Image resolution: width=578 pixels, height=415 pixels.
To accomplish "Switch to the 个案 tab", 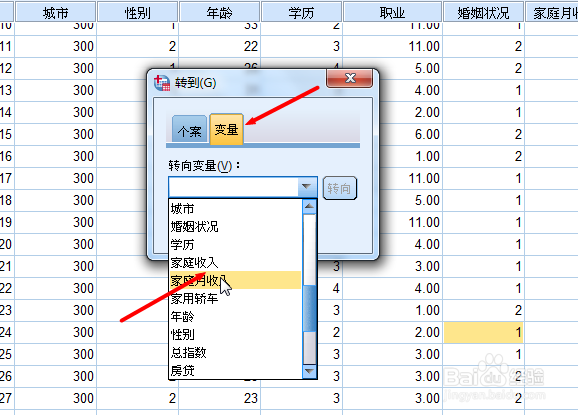I will click(x=189, y=129).
